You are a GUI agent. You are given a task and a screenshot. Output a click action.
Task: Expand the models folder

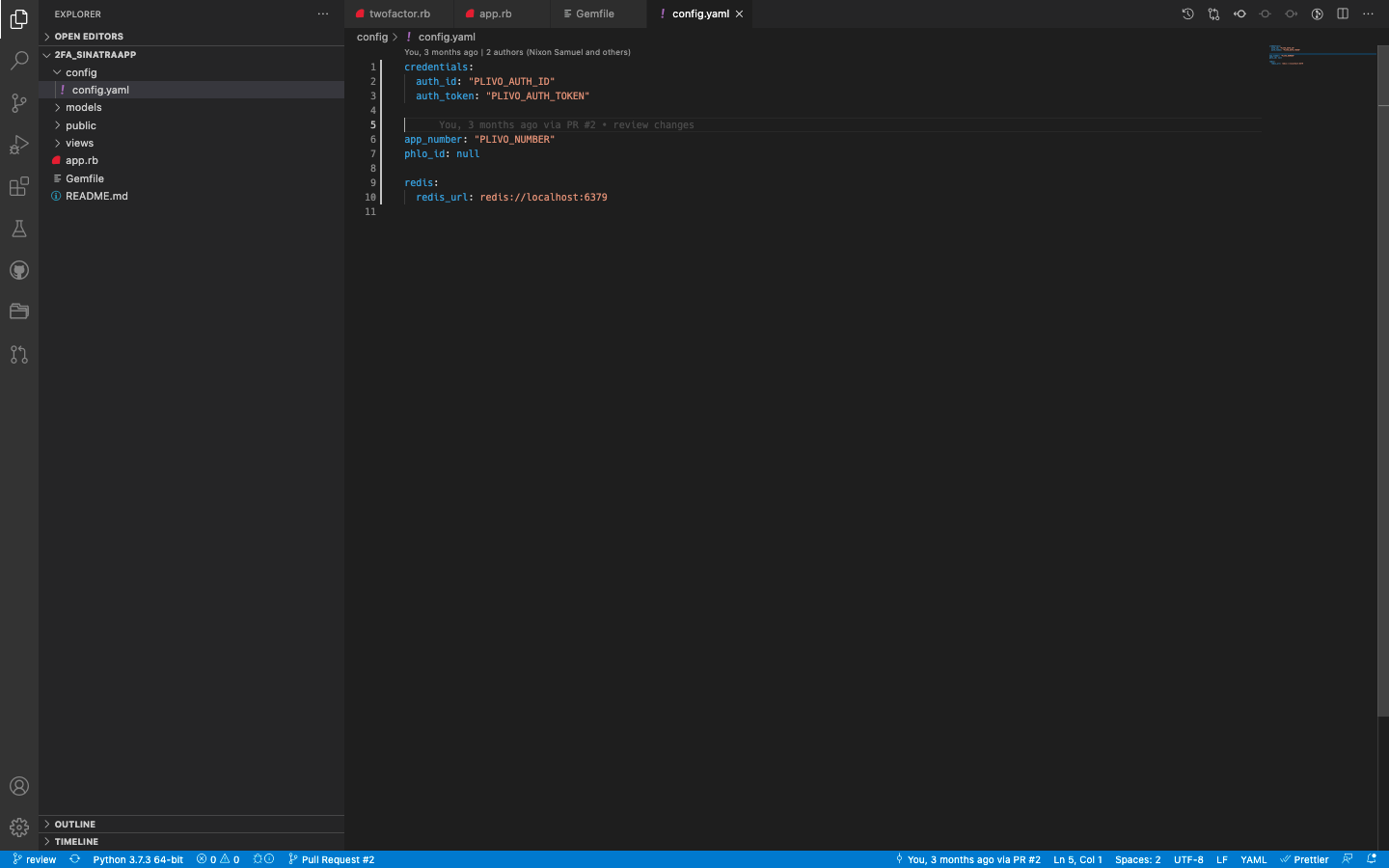[x=85, y=107]
